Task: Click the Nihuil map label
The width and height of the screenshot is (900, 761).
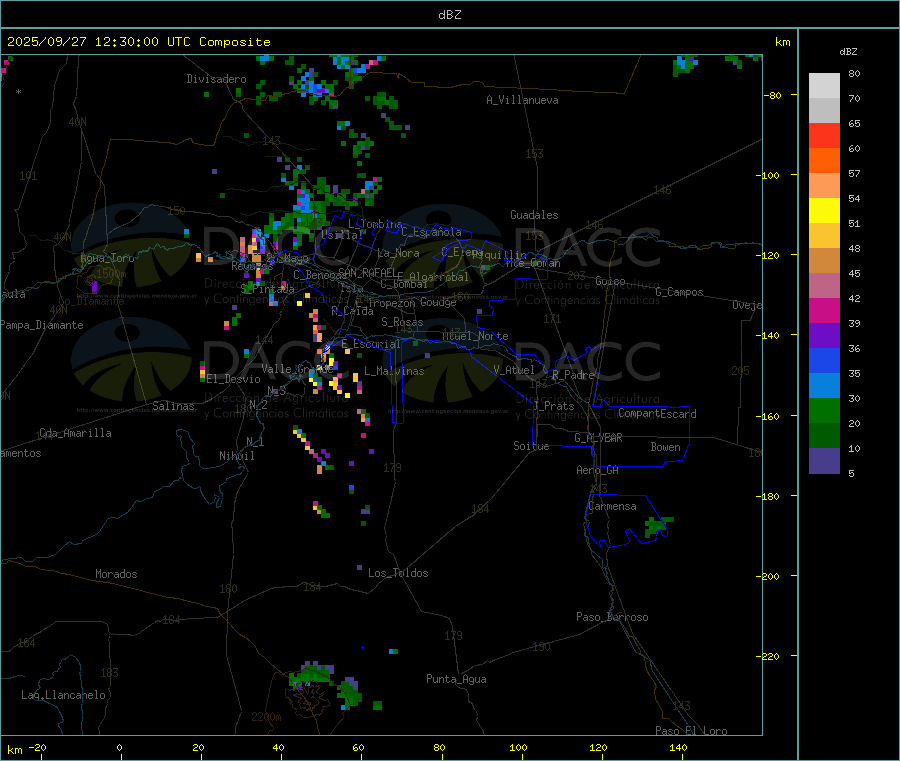Action: click(237, 456)
